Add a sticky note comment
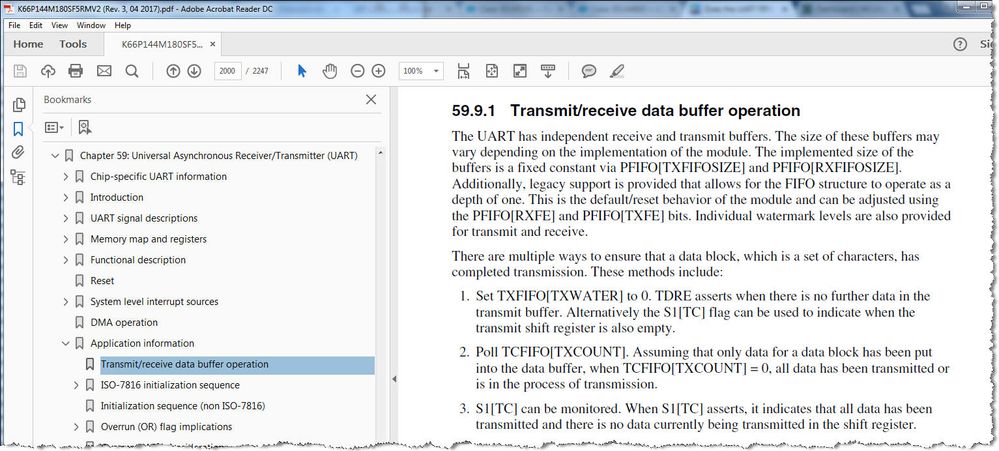 (589, 71)
